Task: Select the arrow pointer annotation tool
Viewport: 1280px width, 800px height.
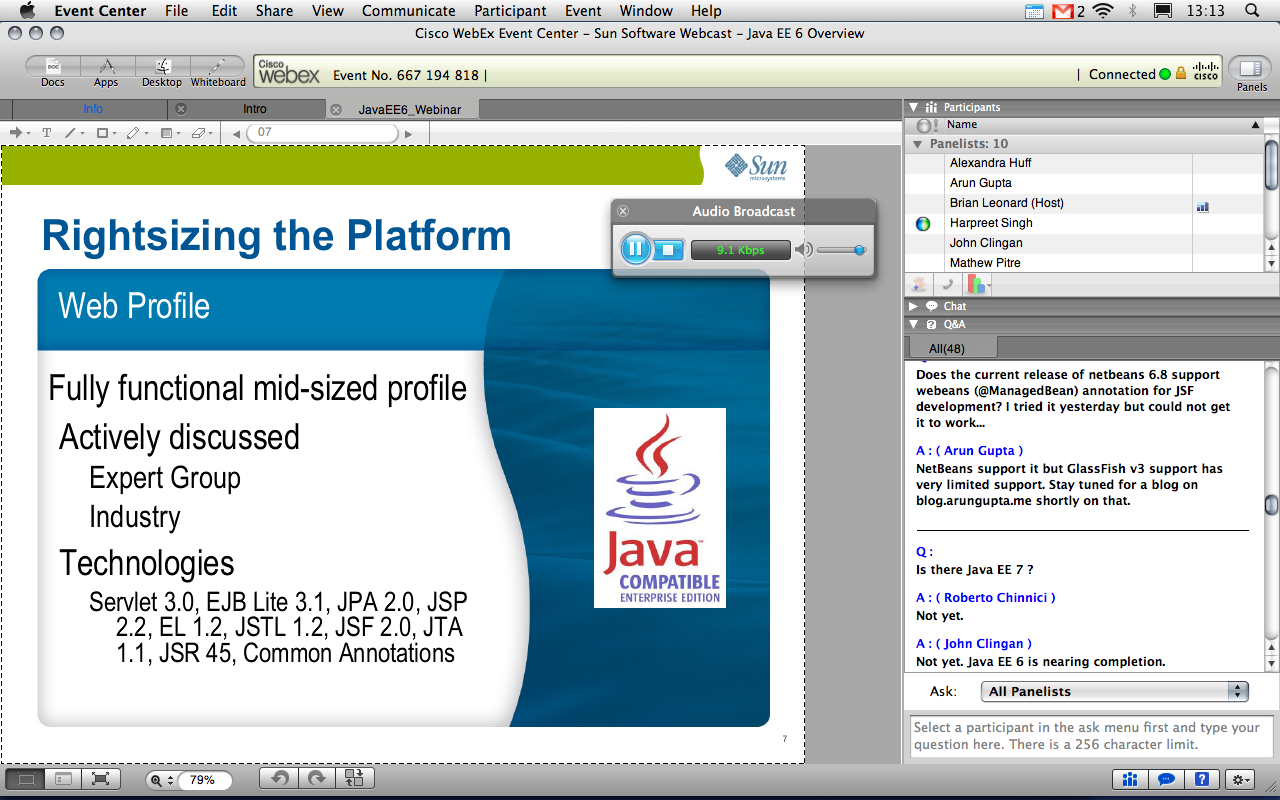Action: point(15,133)
